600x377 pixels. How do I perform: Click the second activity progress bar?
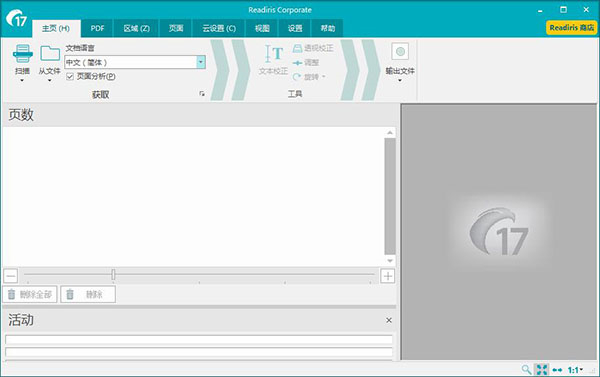(199, 352)
